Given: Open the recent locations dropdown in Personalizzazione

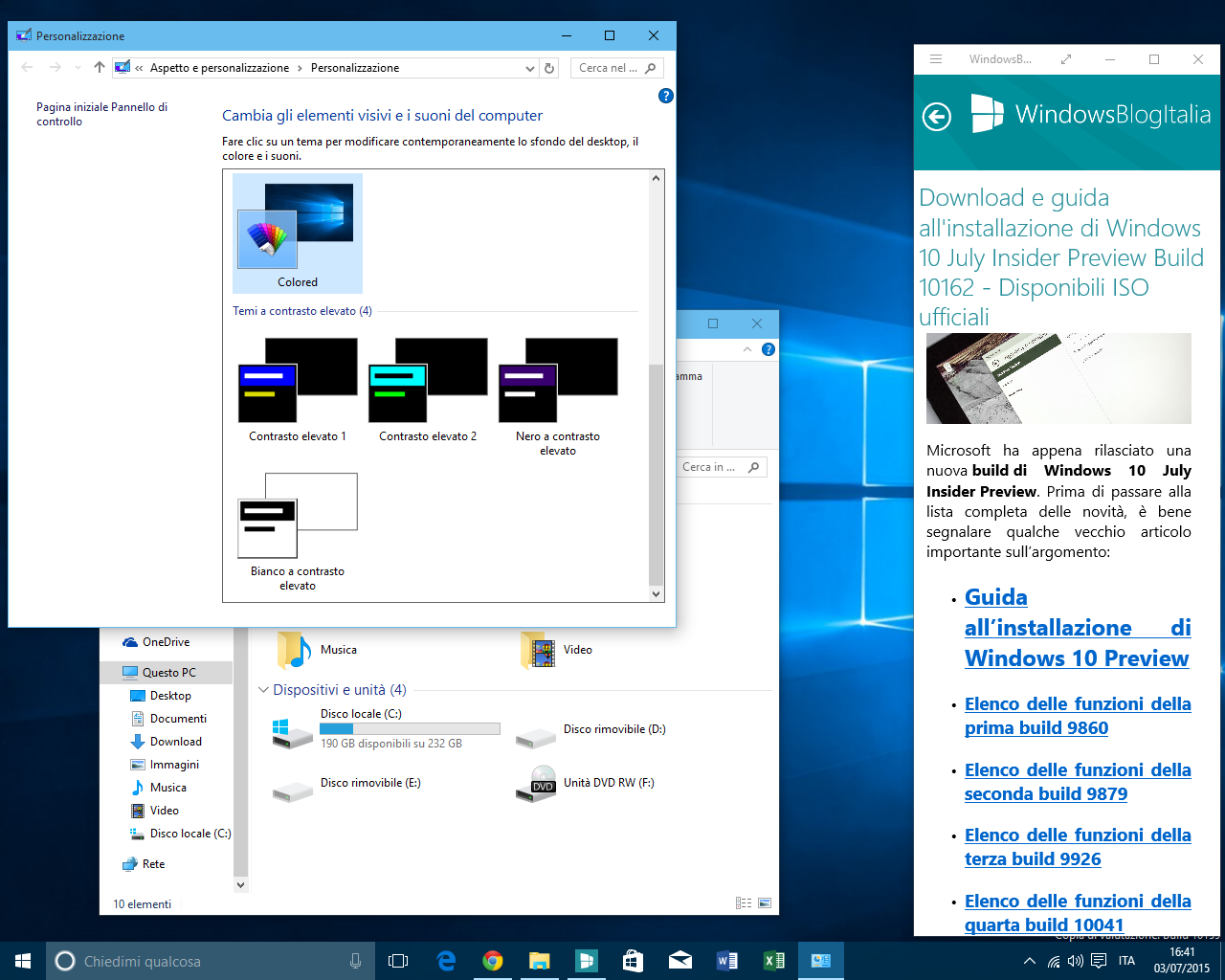Looking at the screenshot, I should 78,68.
